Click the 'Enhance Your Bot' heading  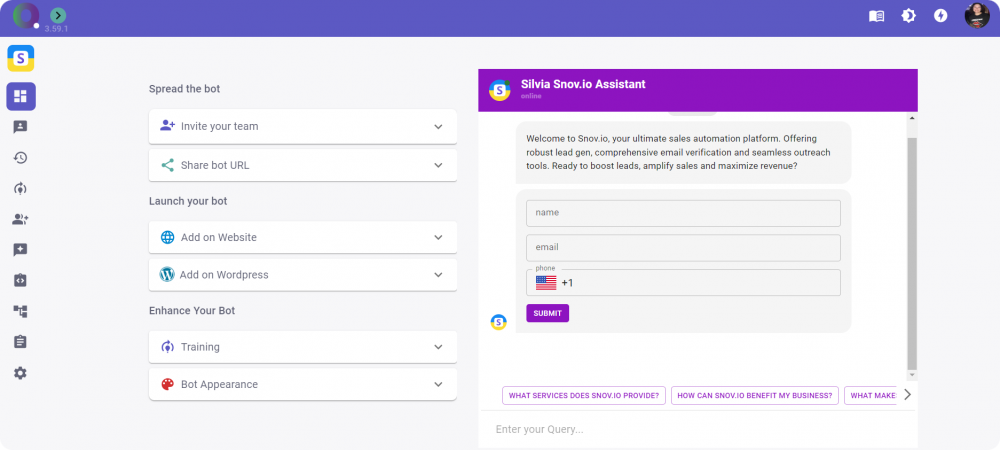click(192, 310)
